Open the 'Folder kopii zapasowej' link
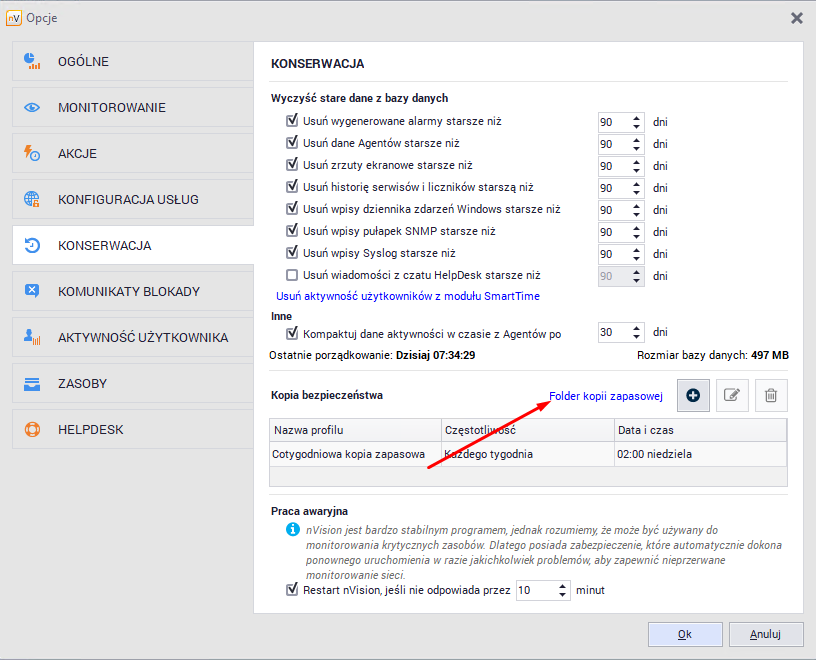 tap(605, 395)
